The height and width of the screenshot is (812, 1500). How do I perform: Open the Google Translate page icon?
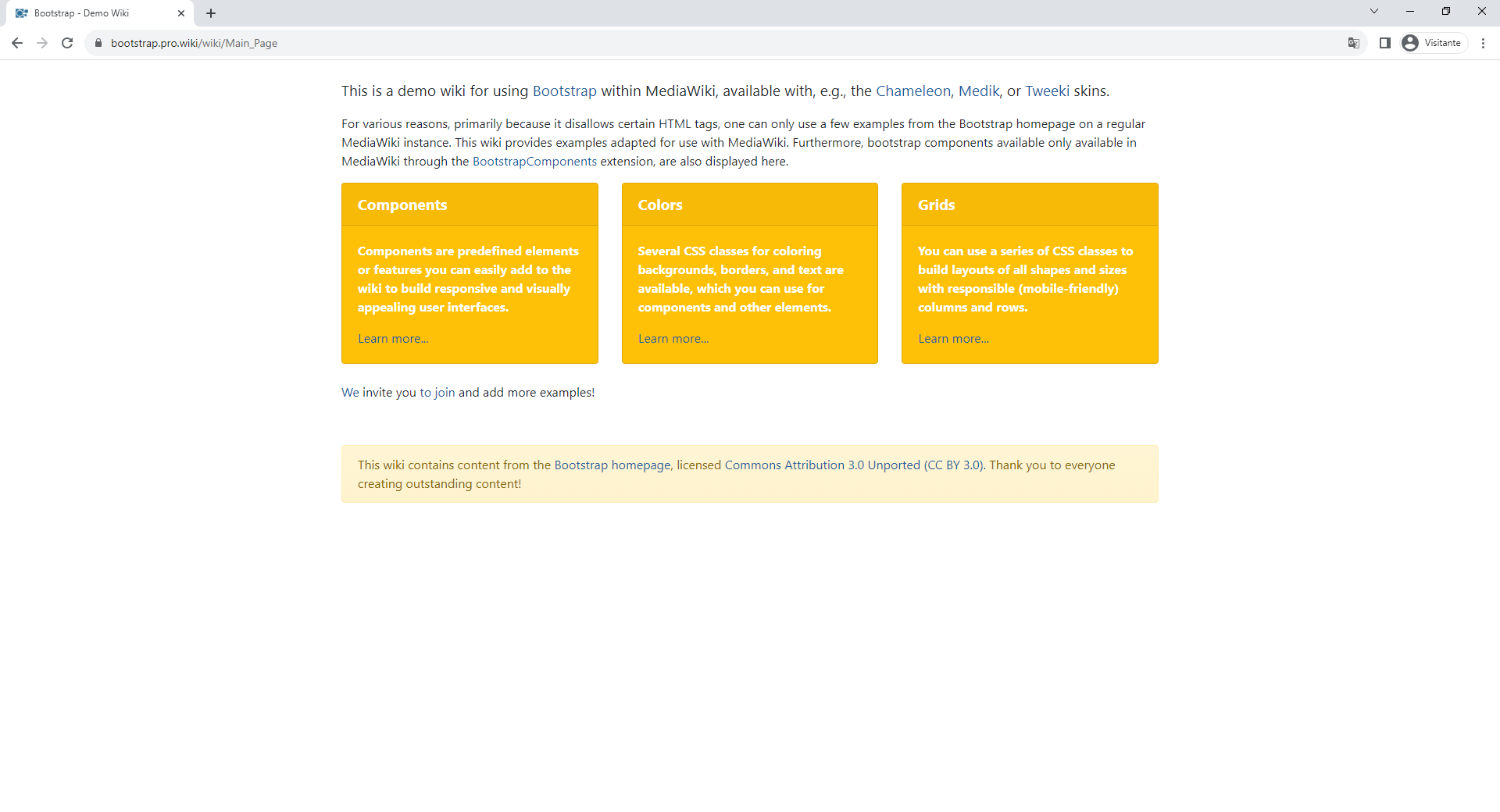1354,43
